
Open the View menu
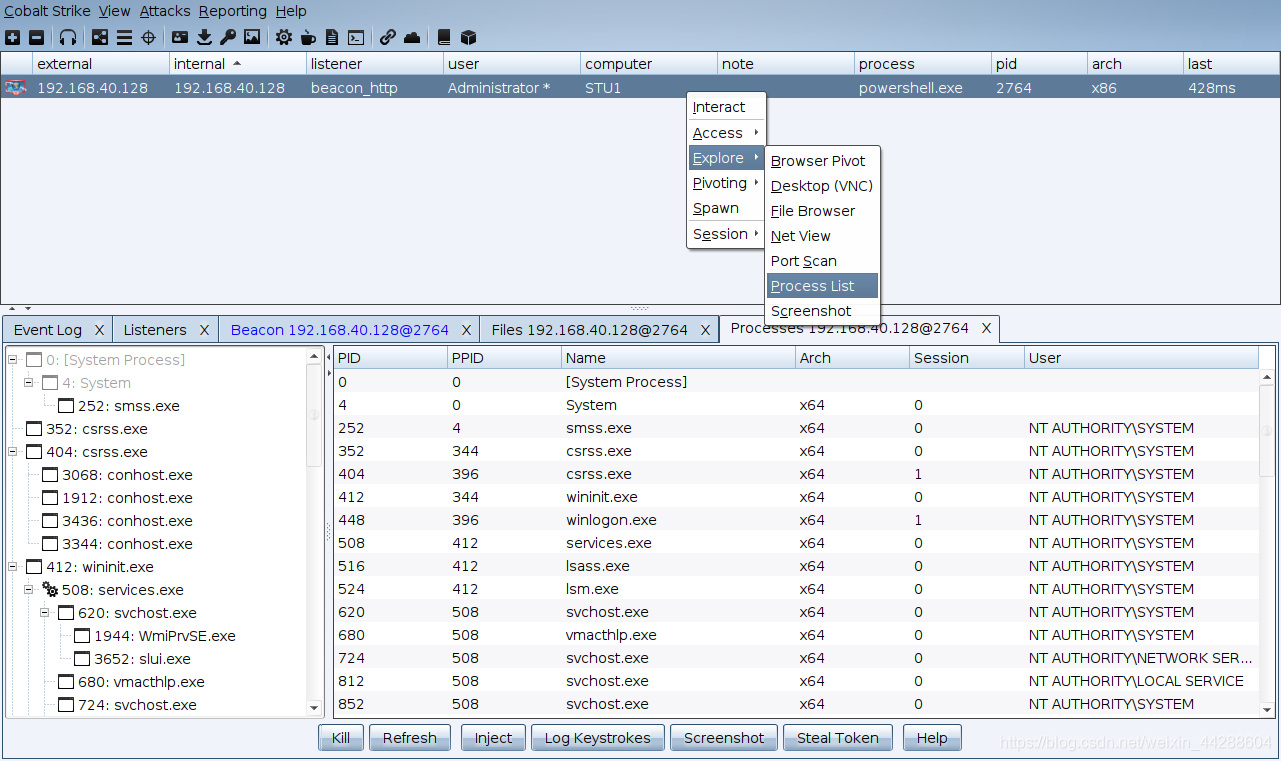115,11
